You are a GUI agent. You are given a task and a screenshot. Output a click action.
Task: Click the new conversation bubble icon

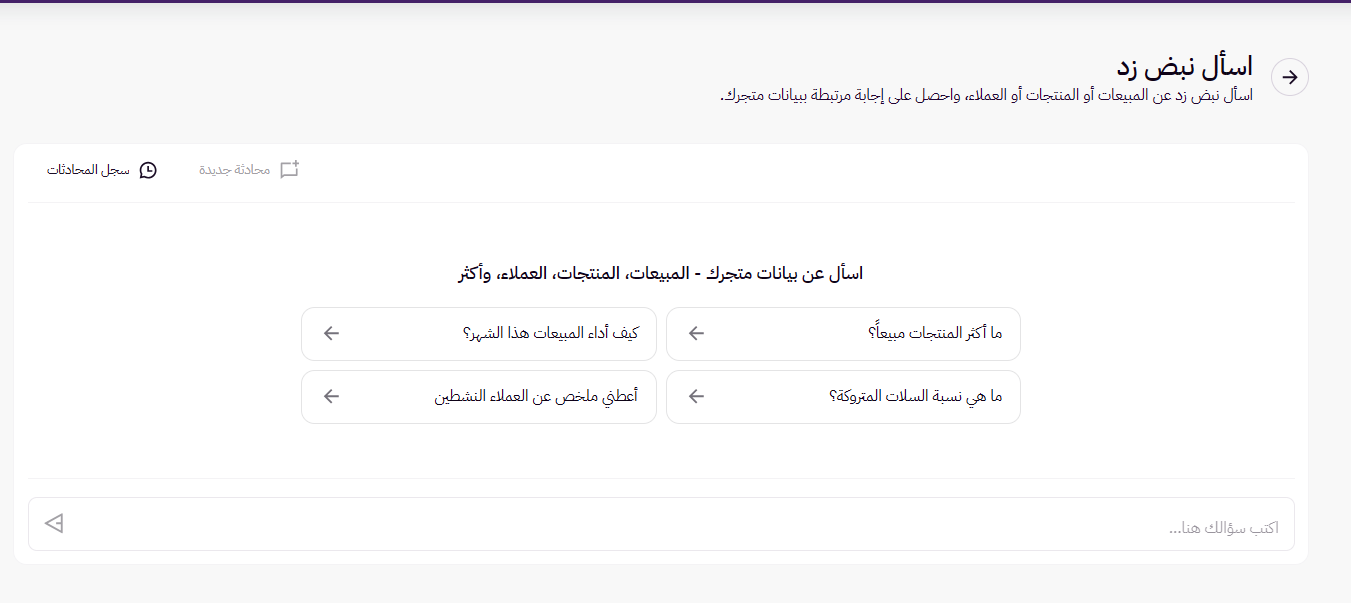point(290,170)
